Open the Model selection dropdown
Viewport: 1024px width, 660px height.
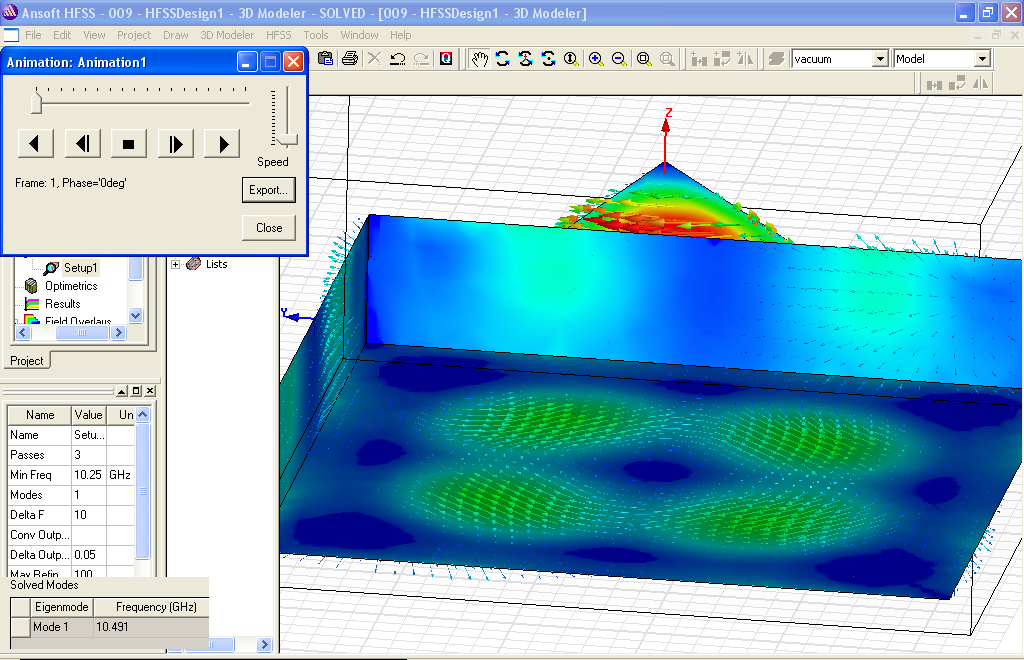pyautogui.click(x=982, y=59)
